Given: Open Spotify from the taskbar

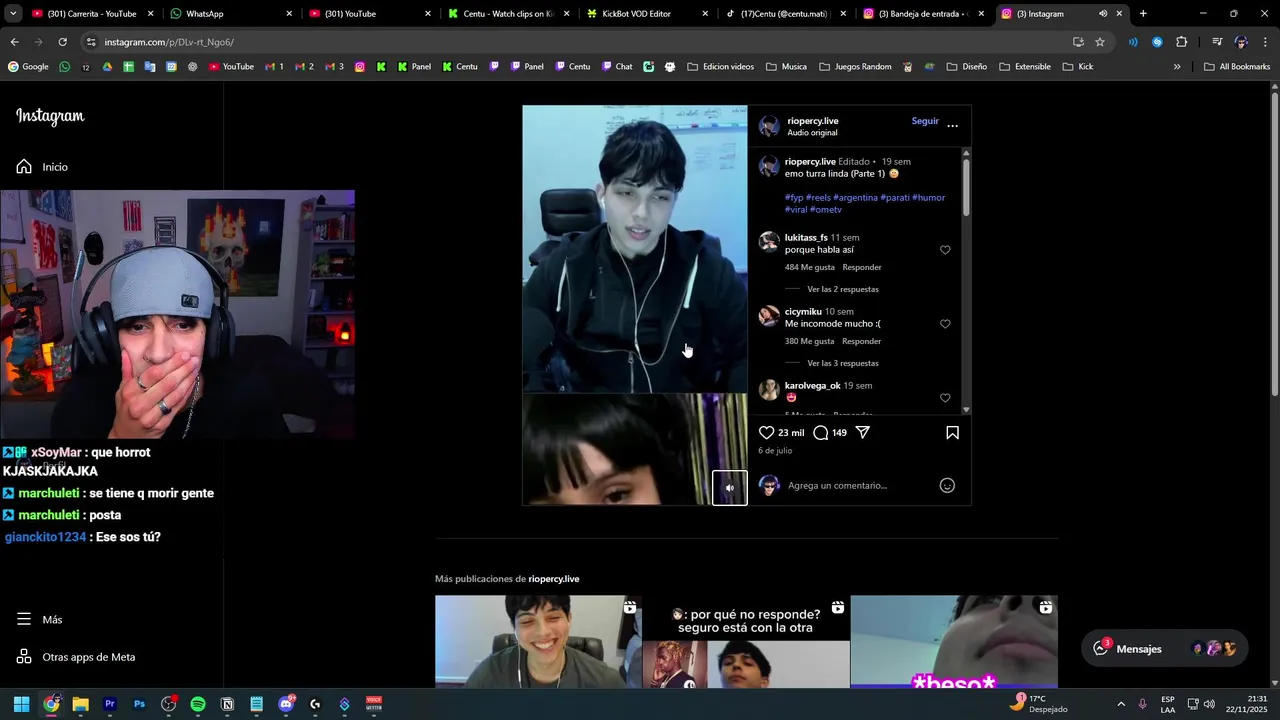Looking at the screenshot, I should pos(198,704).
